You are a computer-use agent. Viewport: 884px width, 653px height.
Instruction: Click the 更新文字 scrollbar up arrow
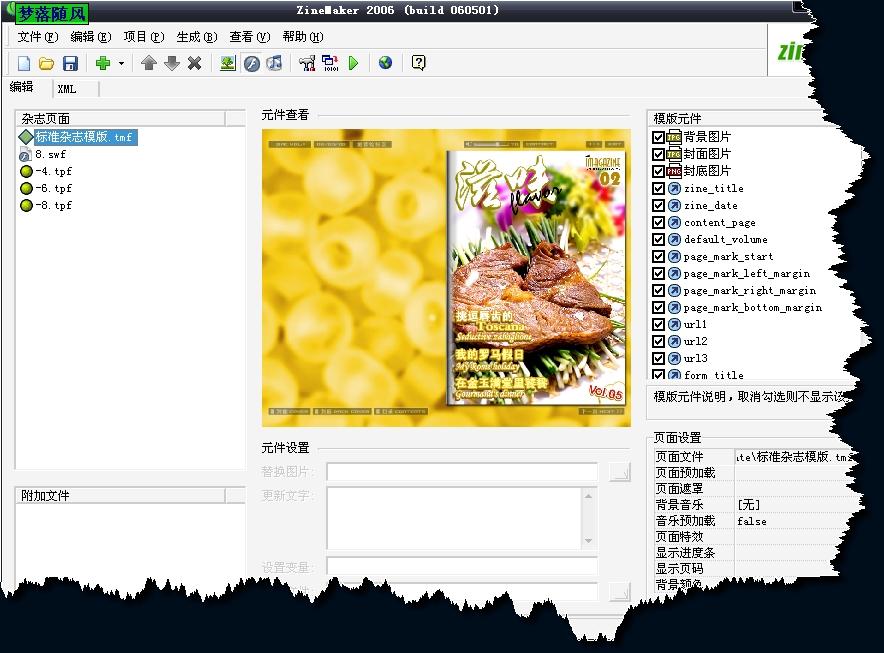589,496
